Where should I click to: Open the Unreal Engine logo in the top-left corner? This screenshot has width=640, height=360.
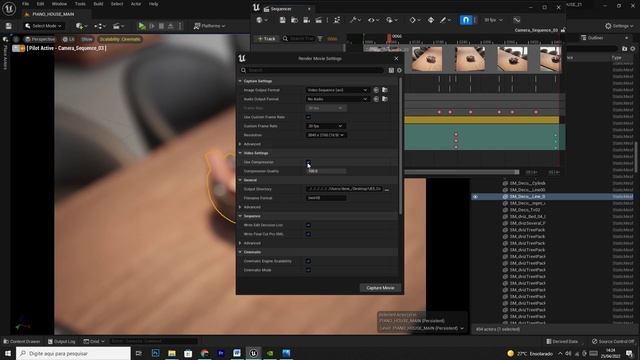coord(9,8)
